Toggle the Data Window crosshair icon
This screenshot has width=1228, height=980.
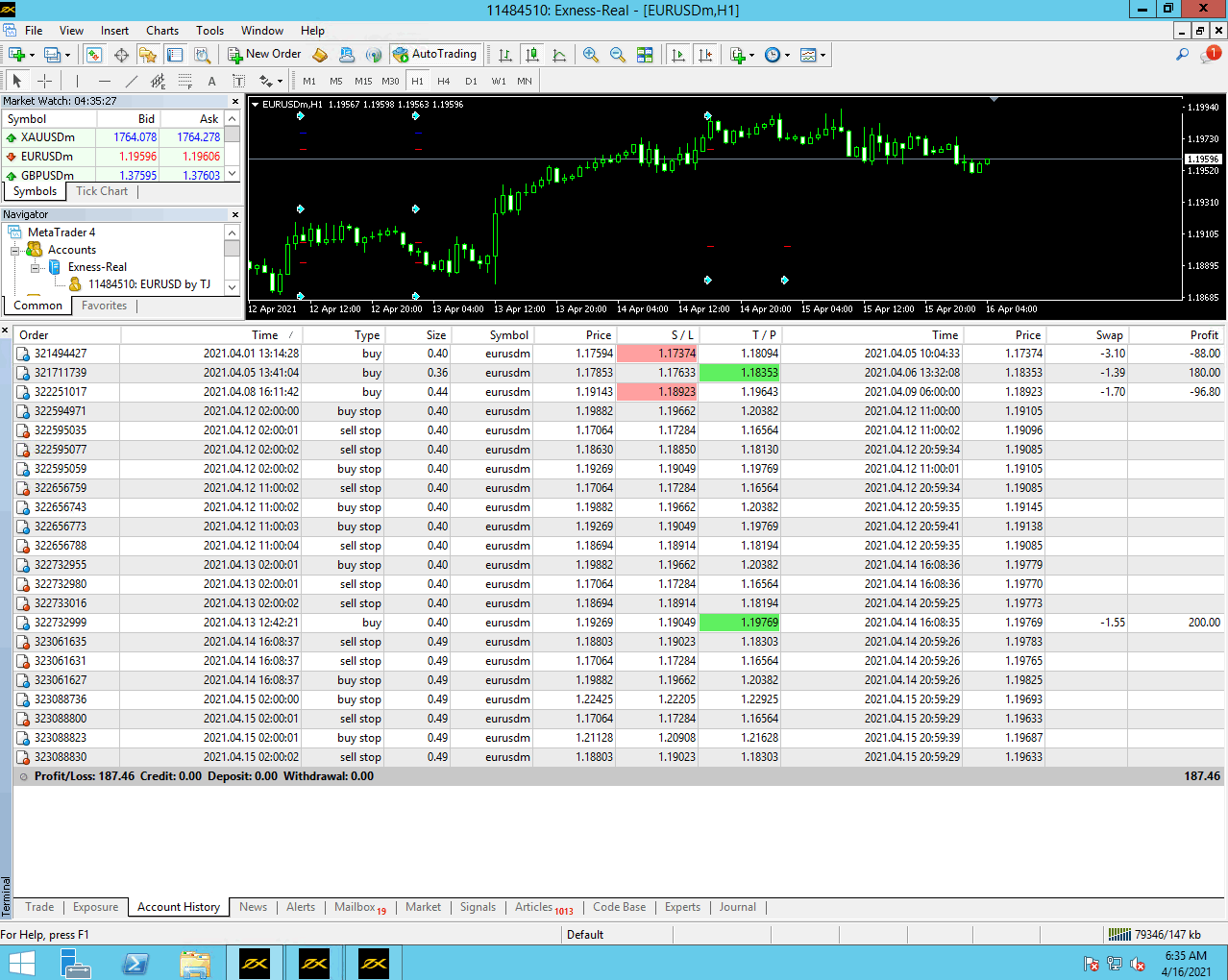pyautogui.click(x=121, y=55)
